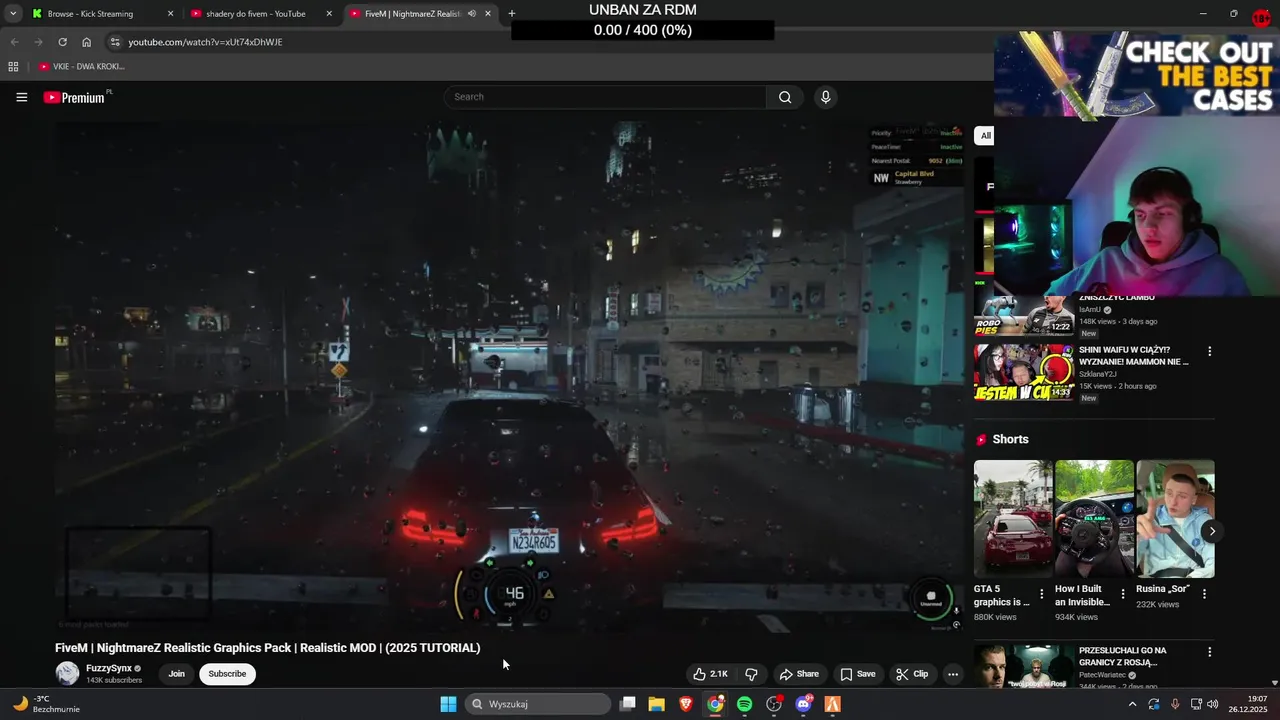Open PRZESŁUCHALI GO NA GRANICY video title
1280x720 pixels.
[1123, 656]
